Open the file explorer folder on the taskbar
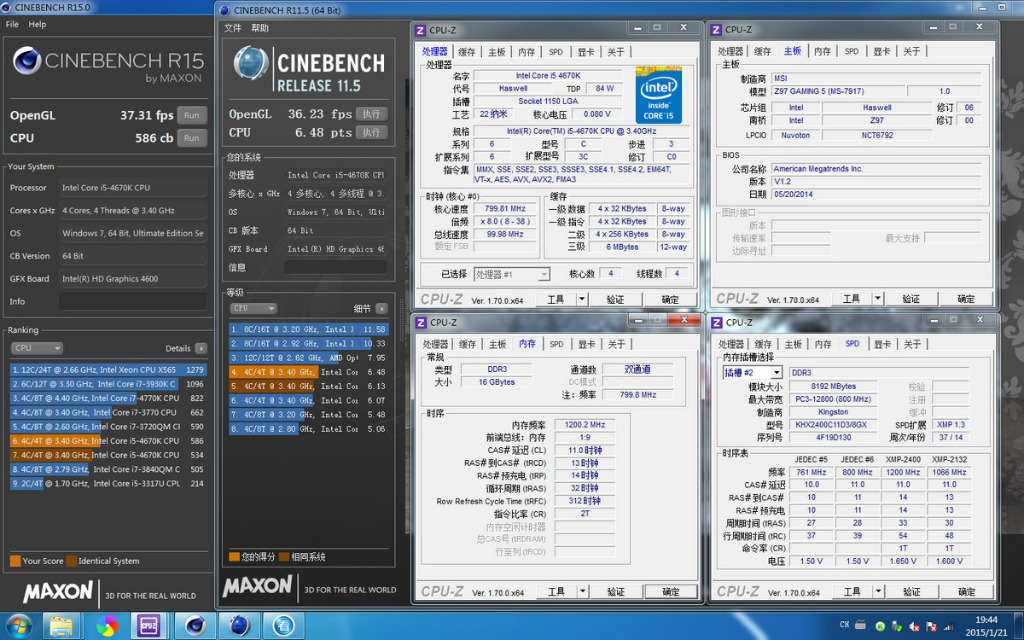The height and width of the screenshot is (640, 1024). coord(61,626)
